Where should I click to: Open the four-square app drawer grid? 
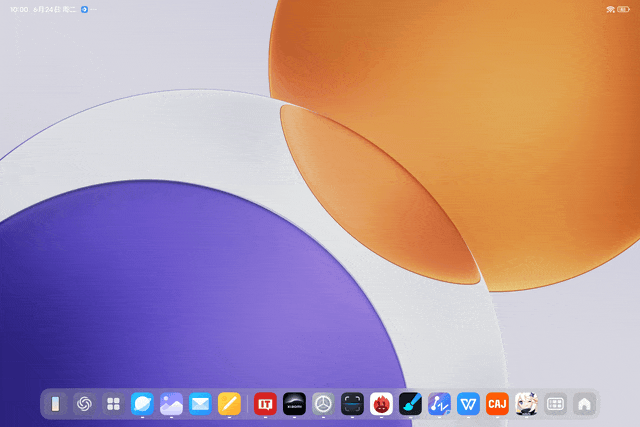(x=114, y=404)
